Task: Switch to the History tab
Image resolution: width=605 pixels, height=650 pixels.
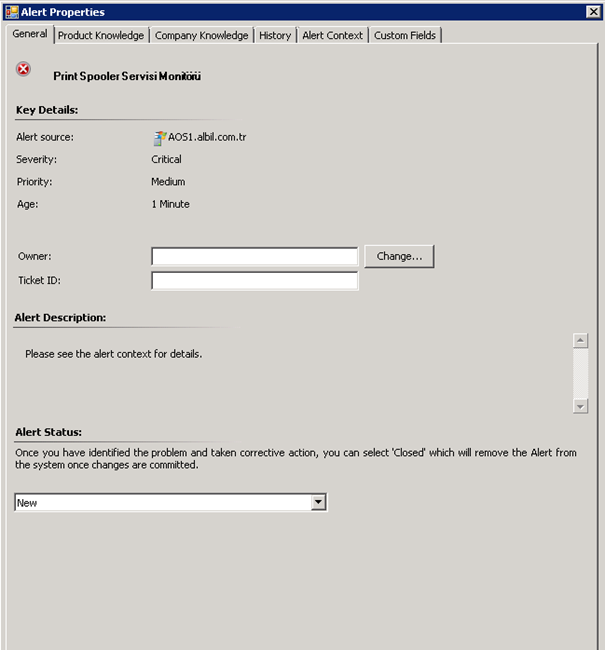Action: click(275, 36)
